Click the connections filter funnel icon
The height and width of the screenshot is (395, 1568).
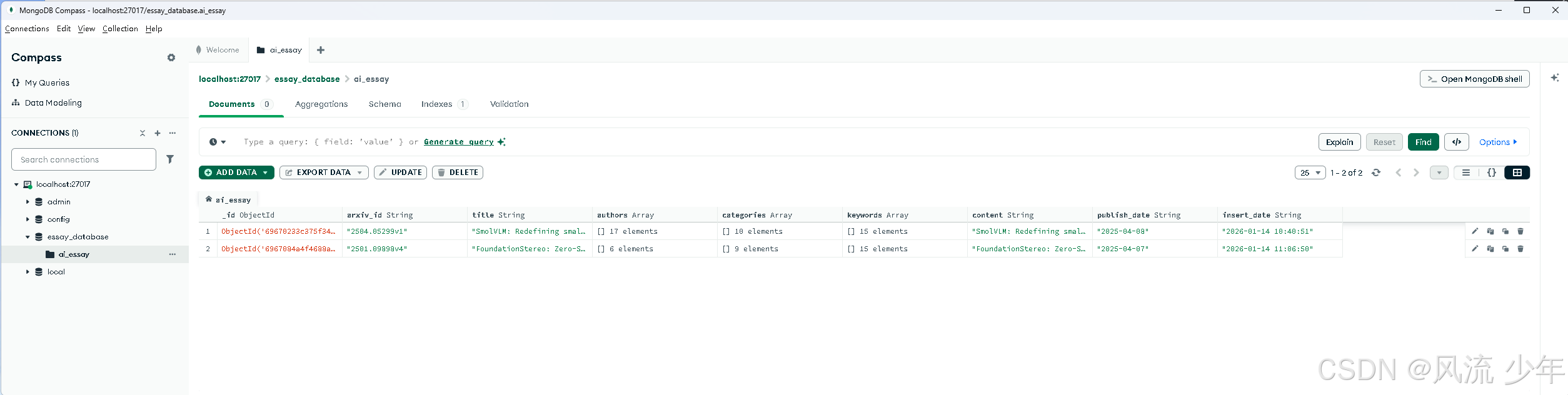170,159
